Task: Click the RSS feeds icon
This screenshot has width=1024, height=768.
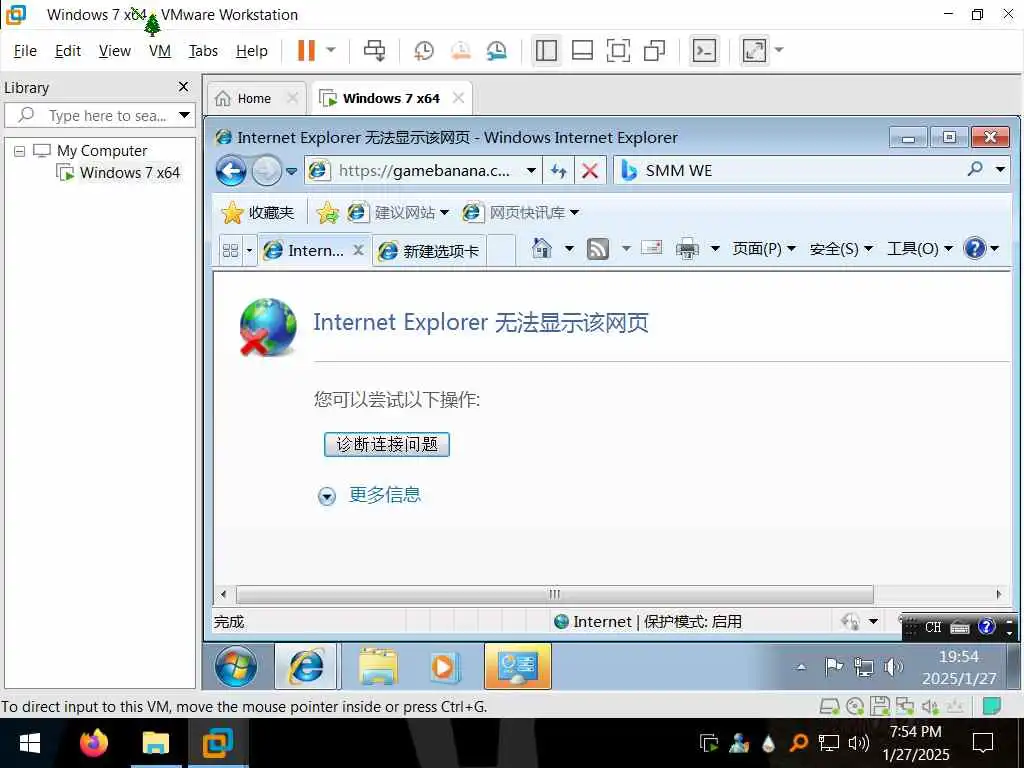Action: (598, 249)
